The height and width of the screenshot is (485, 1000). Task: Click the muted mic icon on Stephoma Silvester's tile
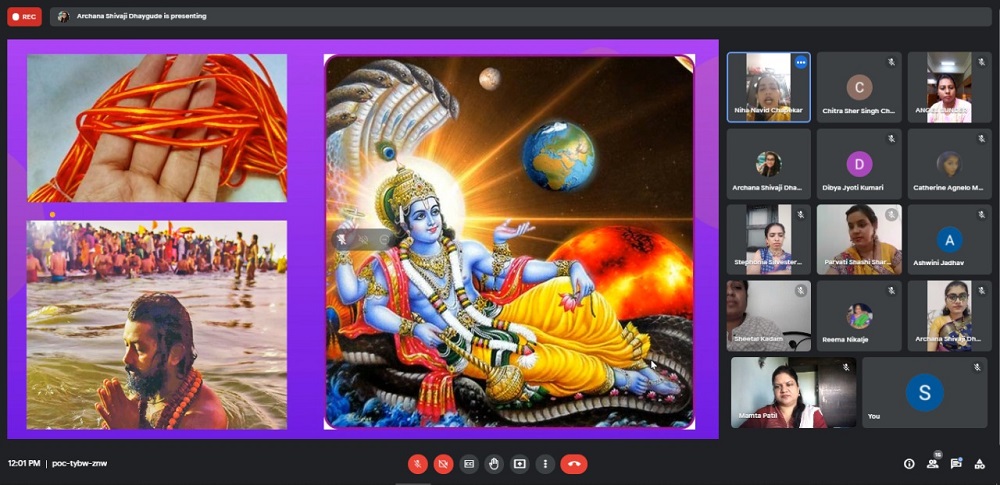[x=801, y=214]
